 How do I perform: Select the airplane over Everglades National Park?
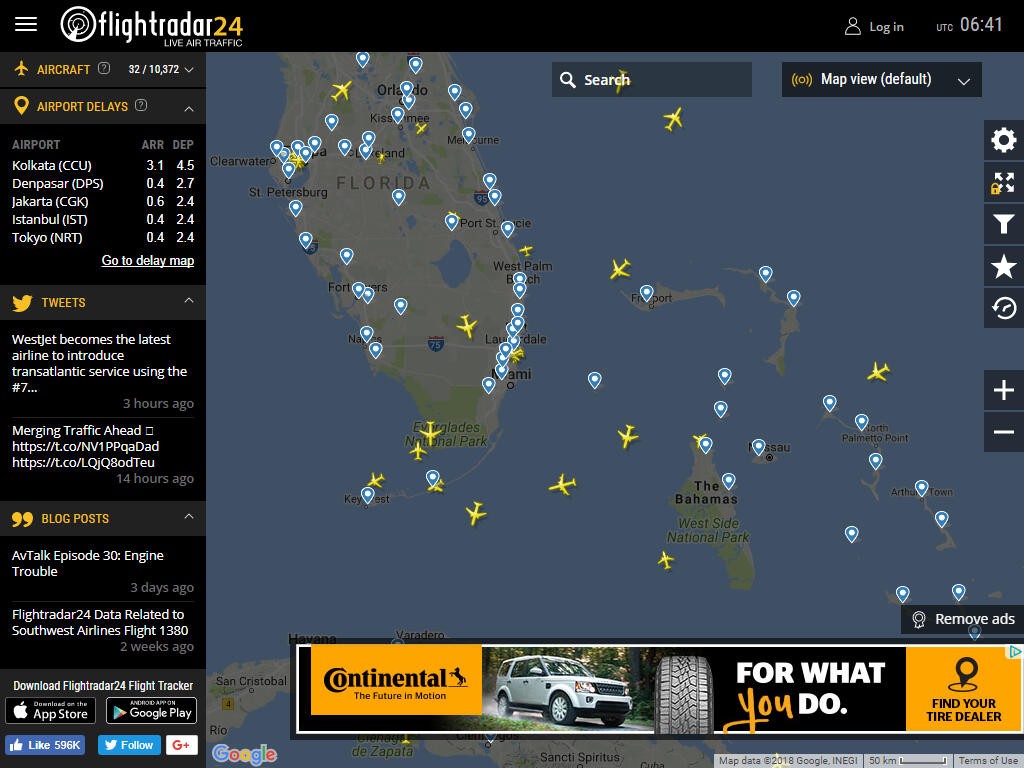[x=430, y=432]
